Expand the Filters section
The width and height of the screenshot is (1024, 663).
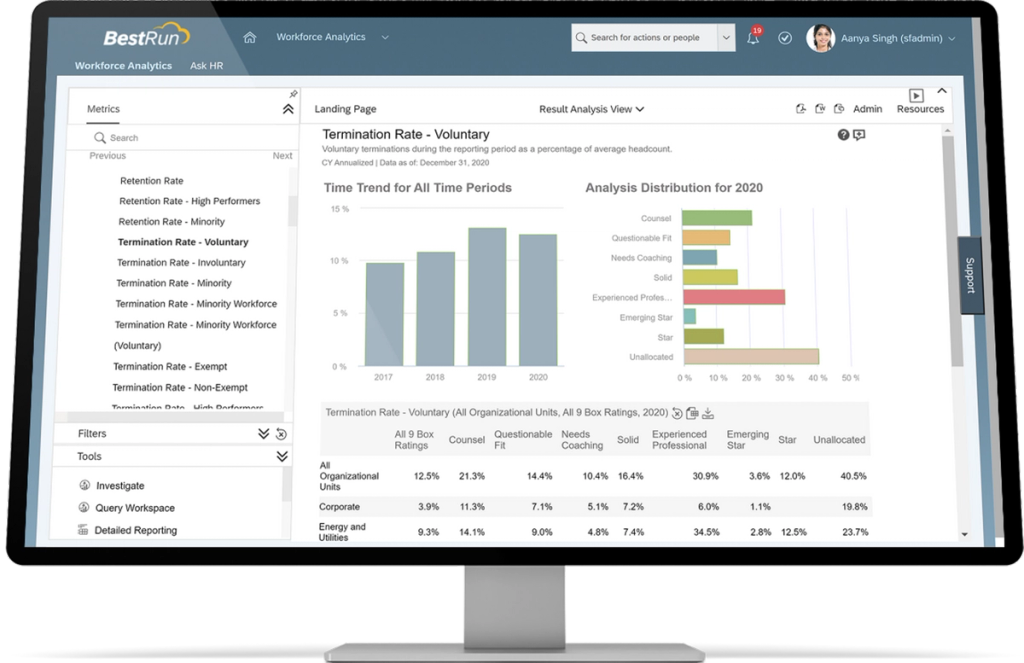pos(263,433)
